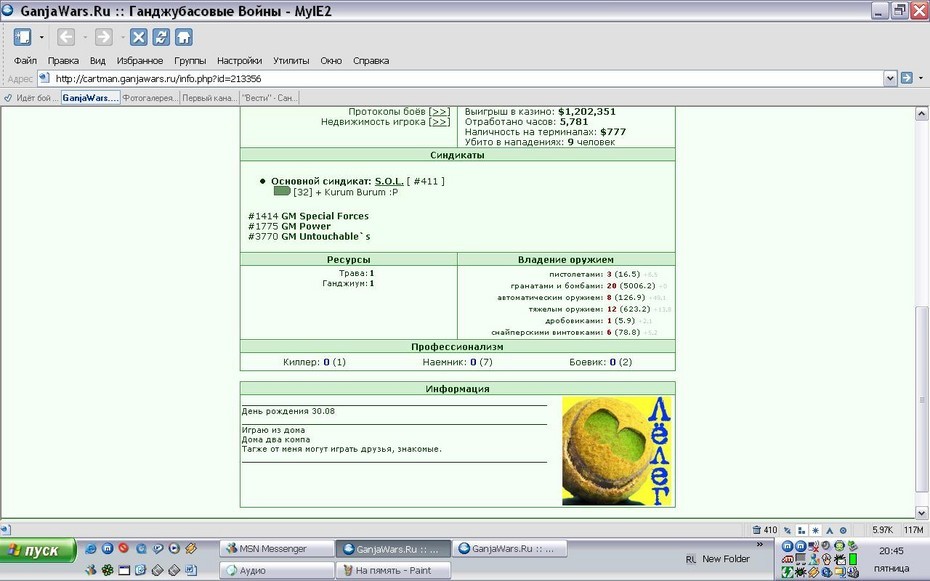Go forward with the right arrow button

pos(104,37)
